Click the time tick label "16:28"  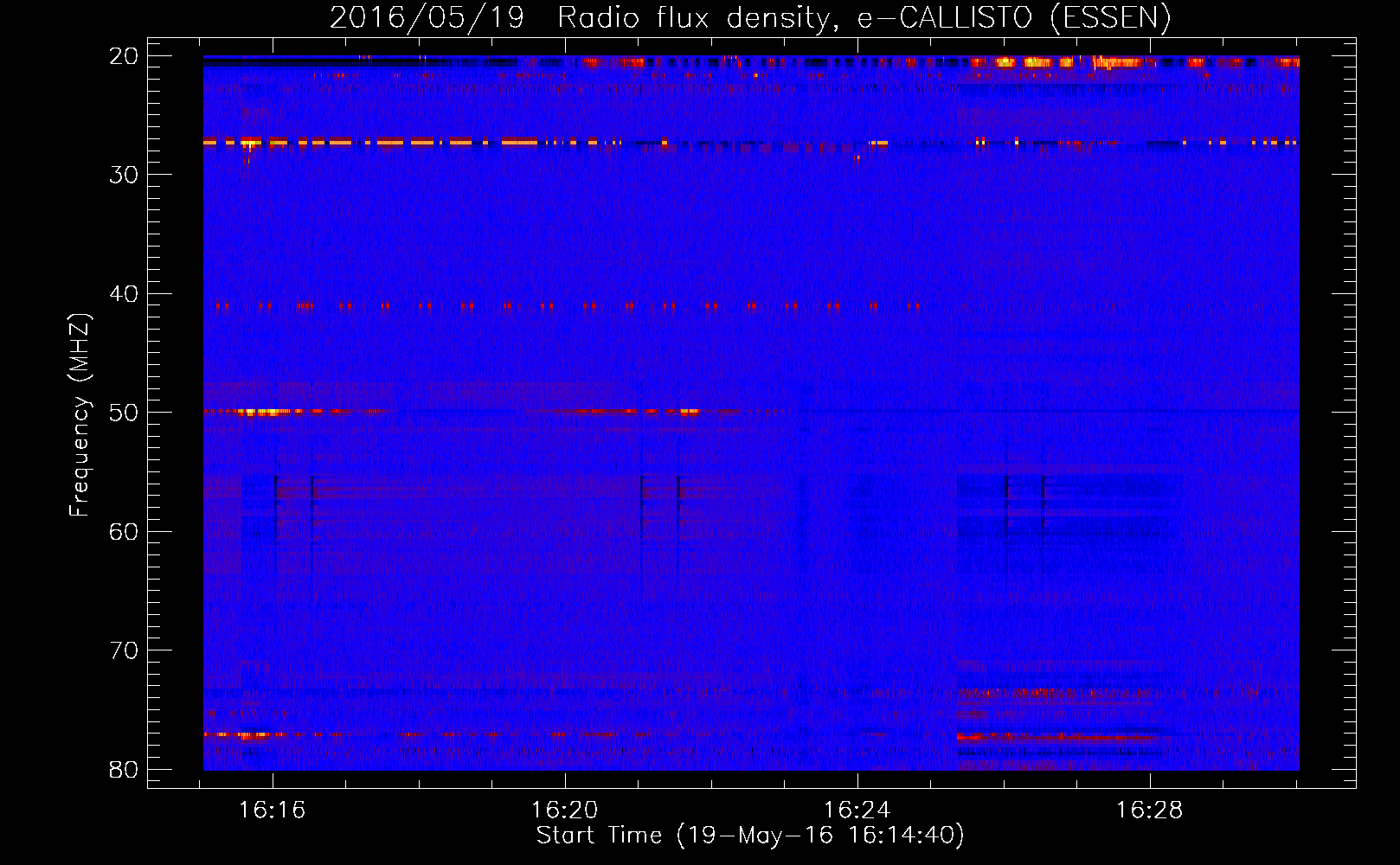(1150, 811)
